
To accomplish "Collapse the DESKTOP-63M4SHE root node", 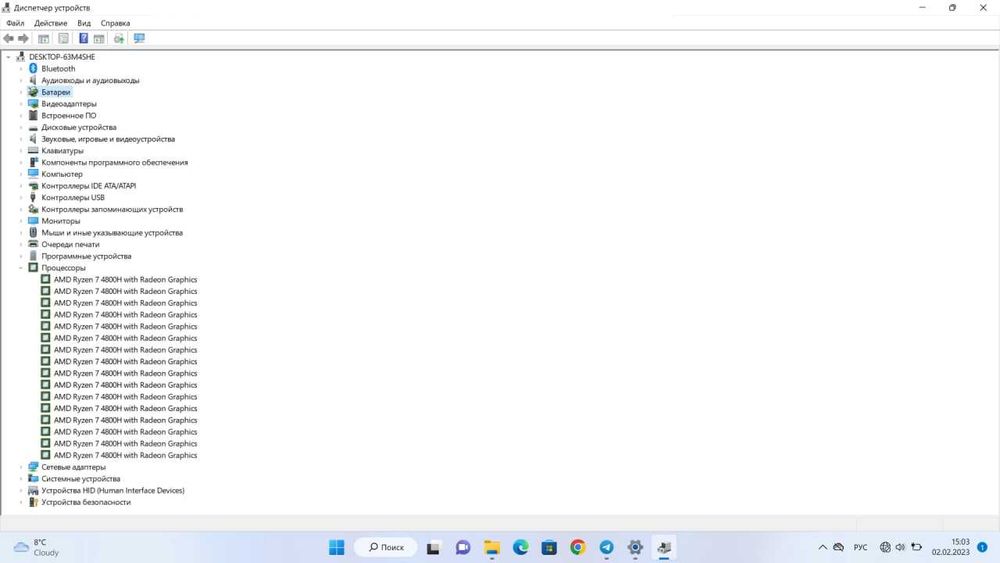I will point(8,57).
